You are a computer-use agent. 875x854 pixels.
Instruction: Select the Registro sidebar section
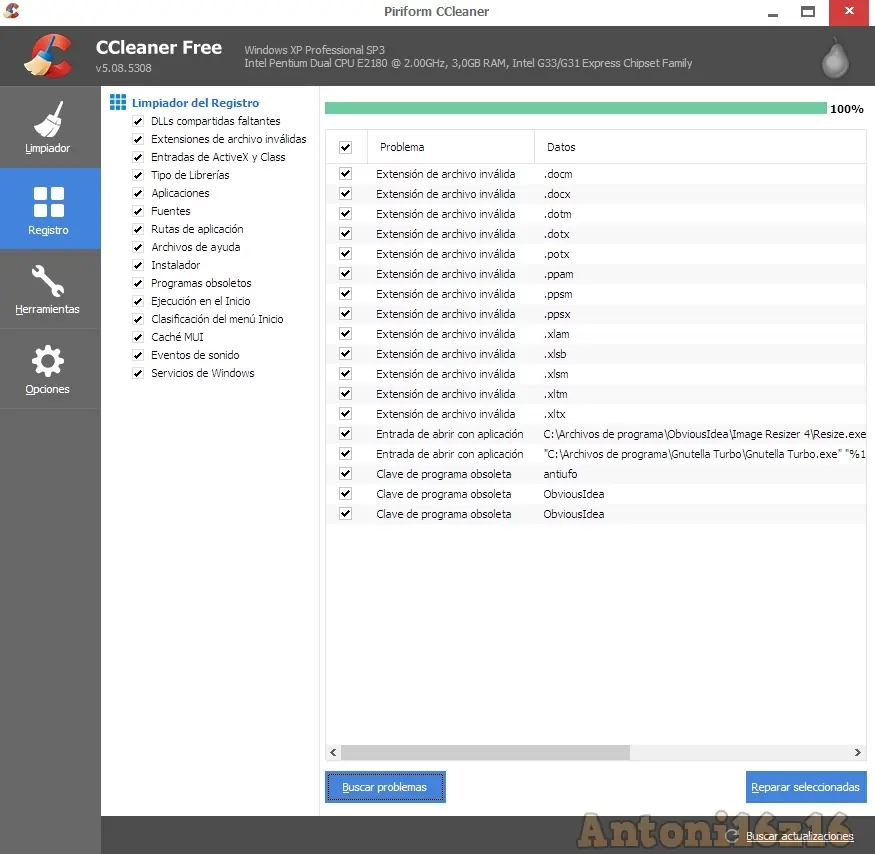coord(49,209)
